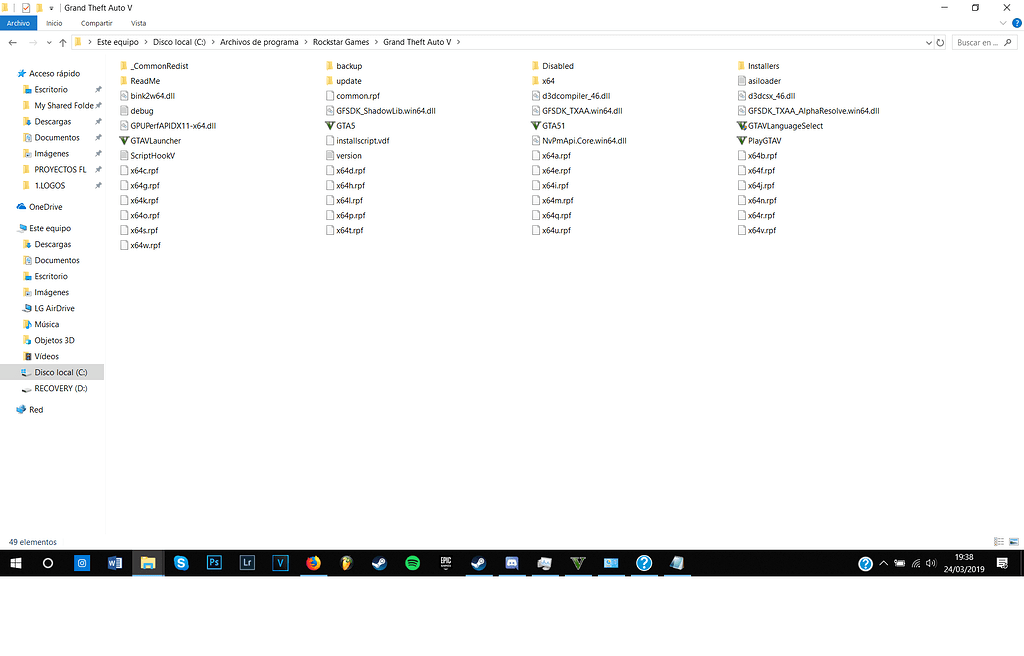Screen dimensions: 1024x656
Task: Select RECOVERY (D:) drive in sidebar
Action: point(61,388)
